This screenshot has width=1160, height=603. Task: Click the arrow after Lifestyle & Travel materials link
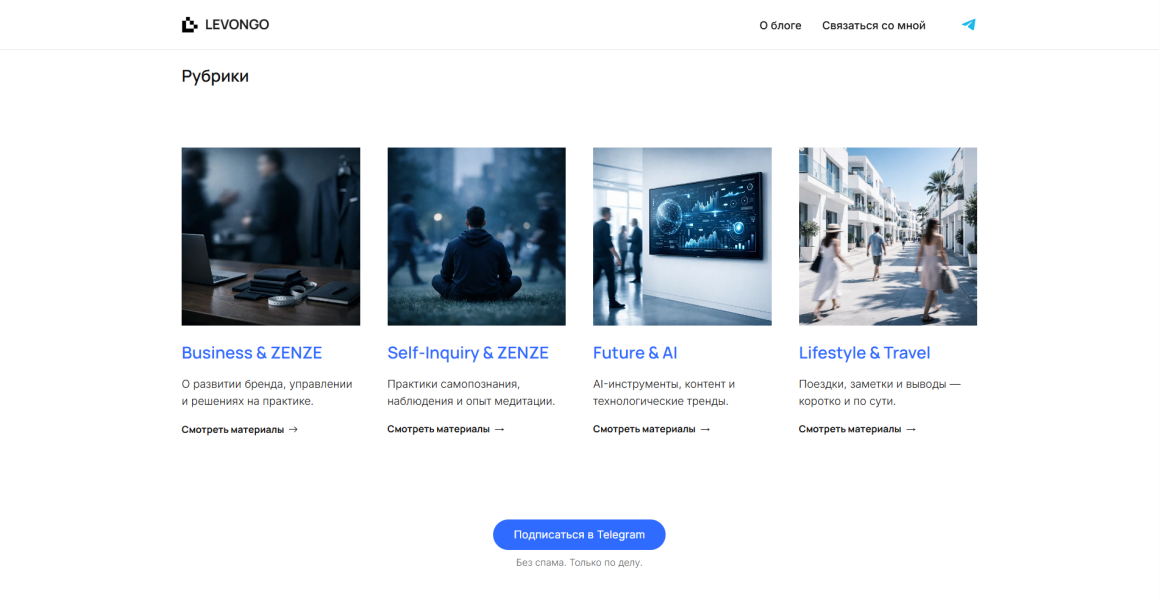[910, 429]
